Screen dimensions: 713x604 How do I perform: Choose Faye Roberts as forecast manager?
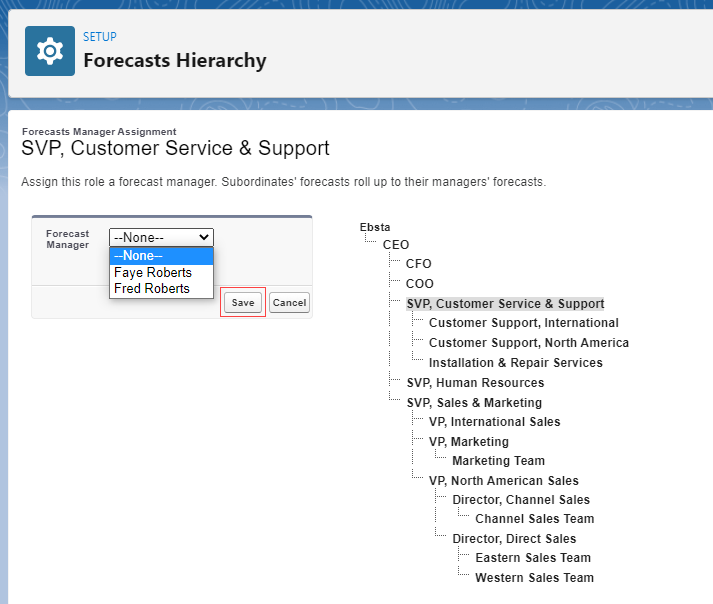click(152, 273)
